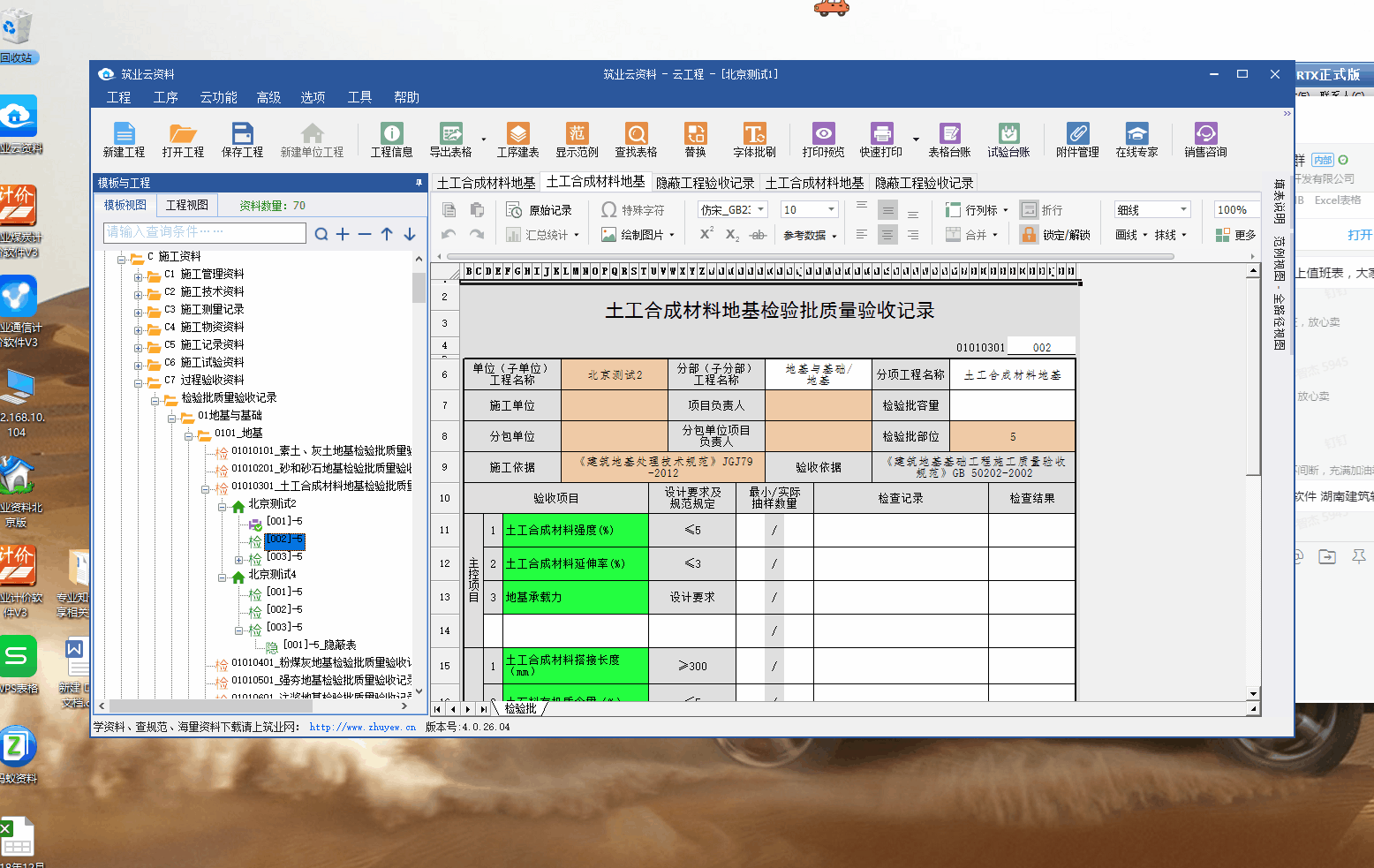Screen dimensions: 1374x868
Task: Expand the C1 施工管理资料 tree node
Action: tap(138, 275)
